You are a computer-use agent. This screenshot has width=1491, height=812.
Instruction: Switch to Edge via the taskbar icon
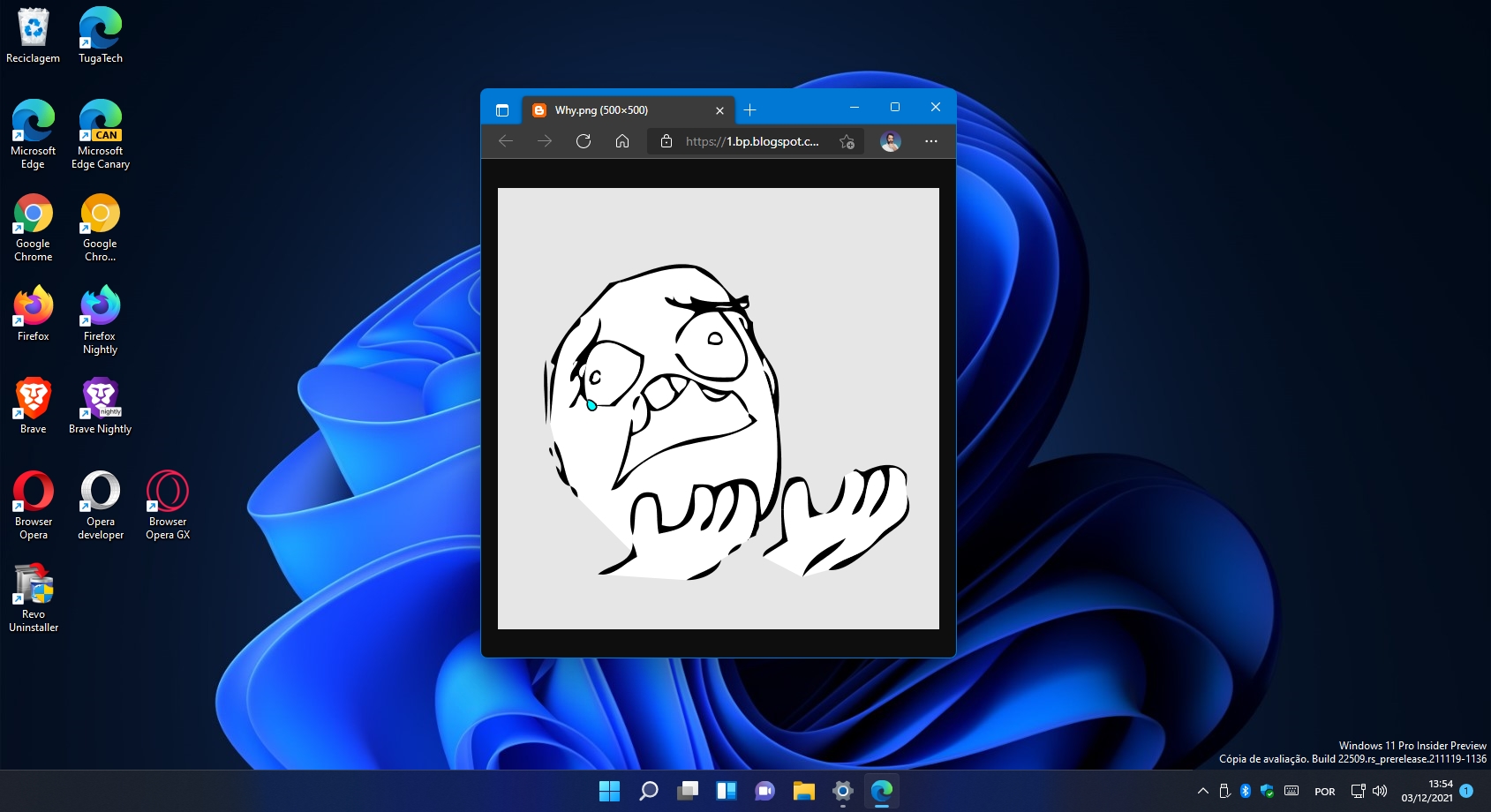coord(882,791)
